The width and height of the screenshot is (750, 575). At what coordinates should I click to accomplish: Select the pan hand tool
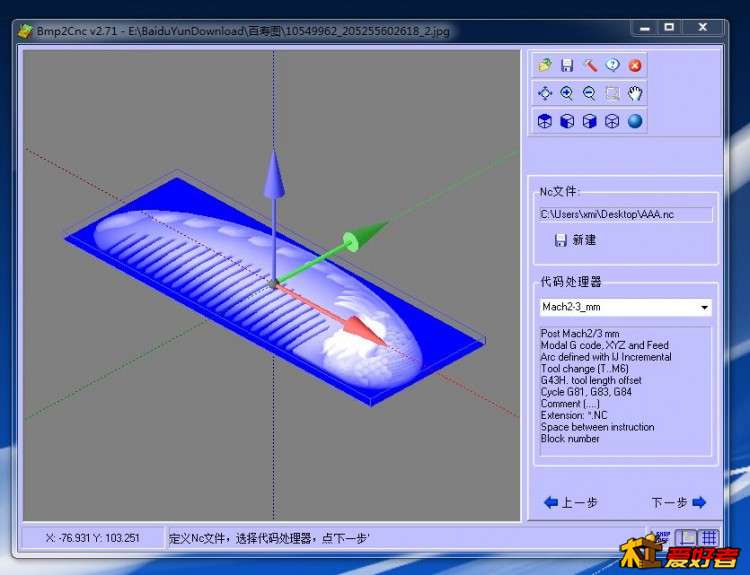[635, 93]
